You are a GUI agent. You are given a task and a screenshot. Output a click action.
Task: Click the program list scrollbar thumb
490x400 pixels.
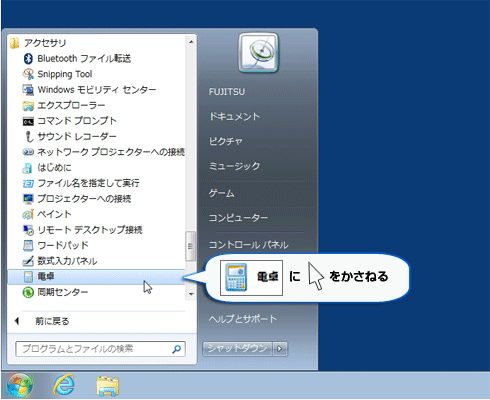coord(191,246)
